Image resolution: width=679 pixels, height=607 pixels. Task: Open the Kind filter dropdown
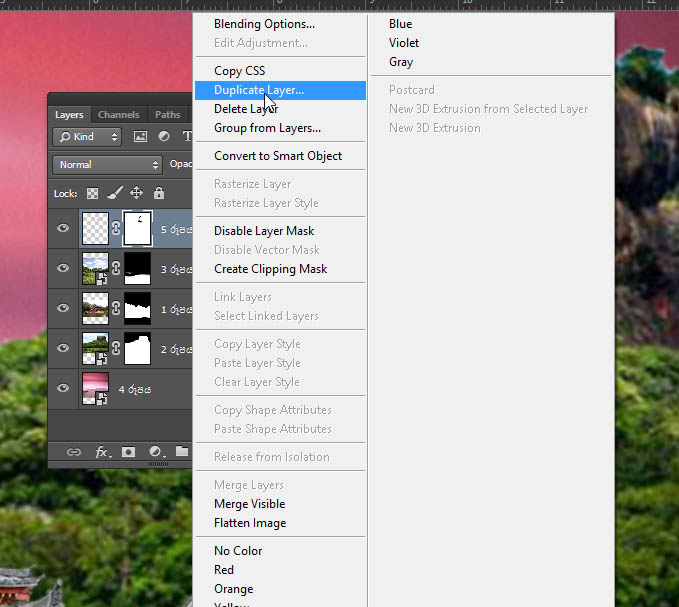87,137
